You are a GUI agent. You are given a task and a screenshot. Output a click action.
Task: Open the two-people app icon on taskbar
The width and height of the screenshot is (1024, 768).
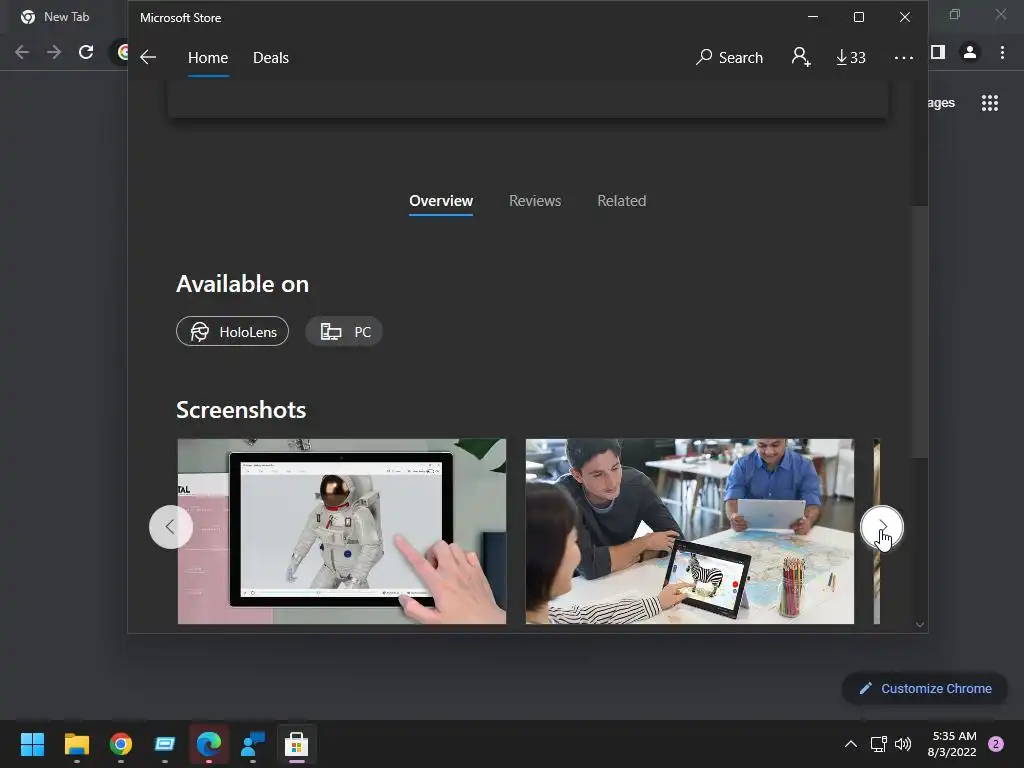click(x=253, y=744)
